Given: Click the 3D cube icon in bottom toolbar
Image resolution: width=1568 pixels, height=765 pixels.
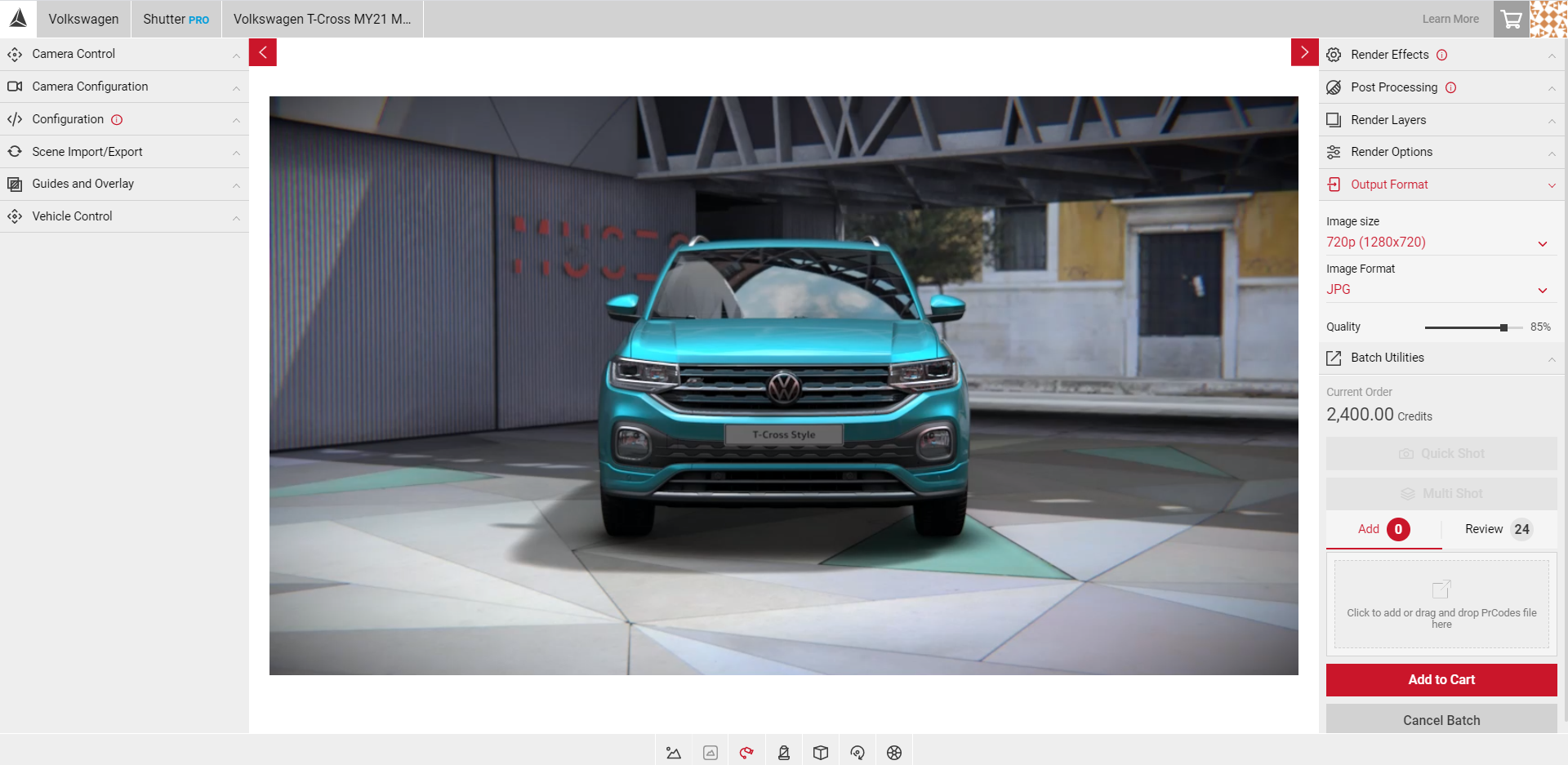Looking at the screenshot, I should (821, 753).
